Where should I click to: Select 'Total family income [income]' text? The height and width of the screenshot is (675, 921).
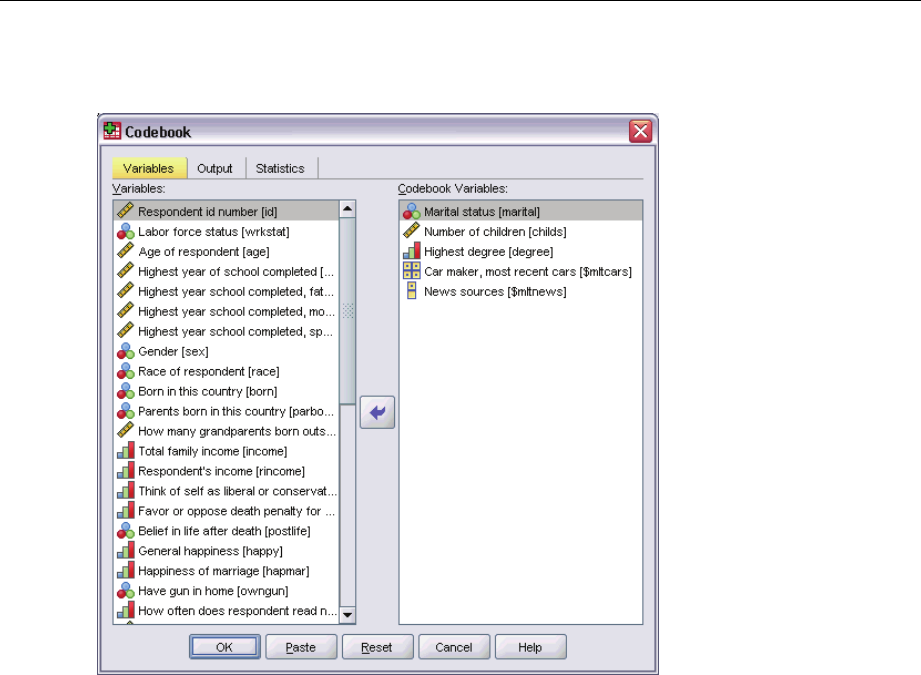(x=213, y=451)
